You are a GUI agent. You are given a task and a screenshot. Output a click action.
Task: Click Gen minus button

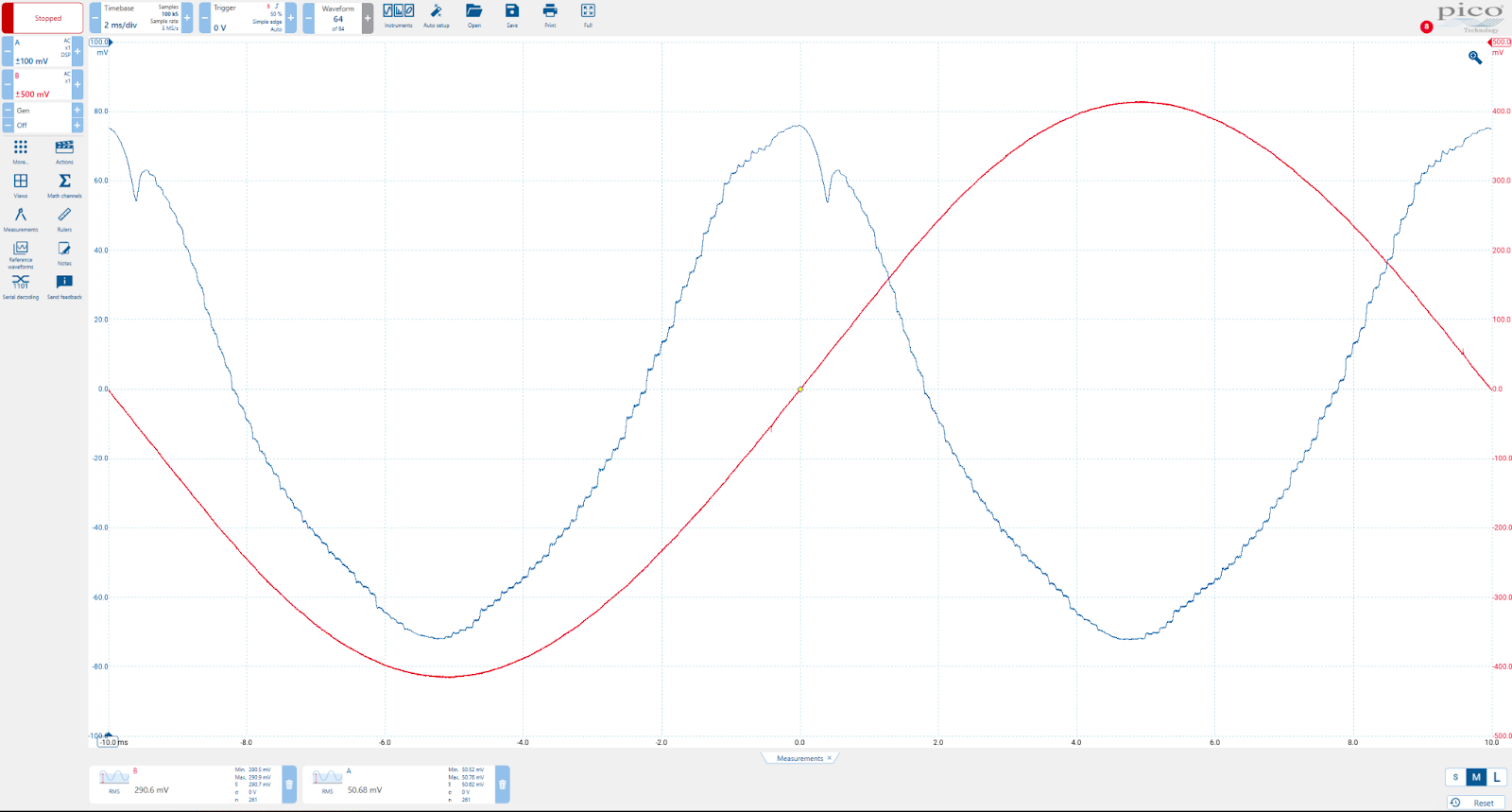(8, 111)
